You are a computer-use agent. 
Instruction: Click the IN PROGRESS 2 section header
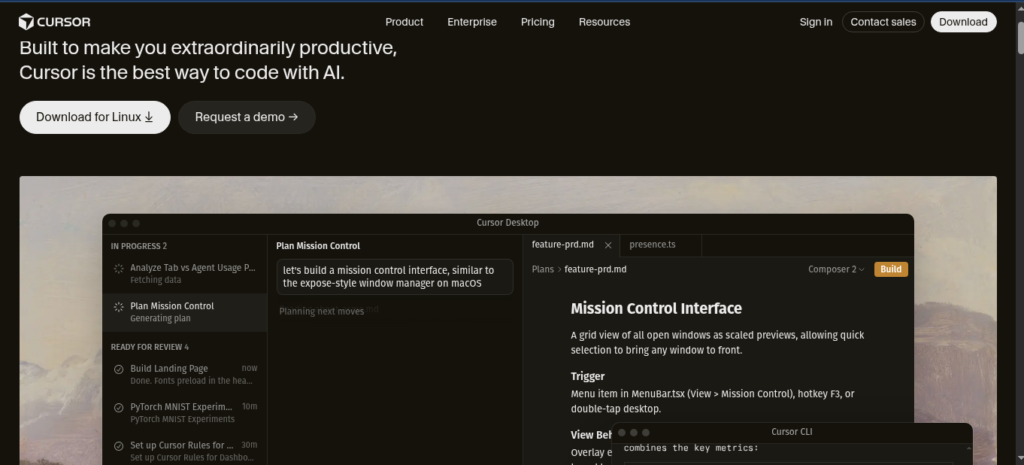(139, 246)
